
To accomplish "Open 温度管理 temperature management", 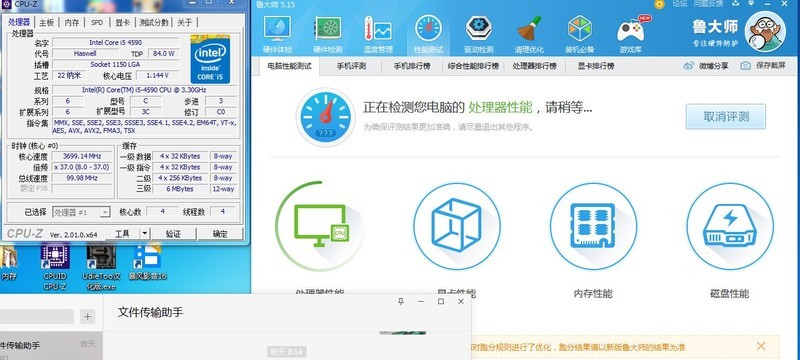I will coord(378,34).
